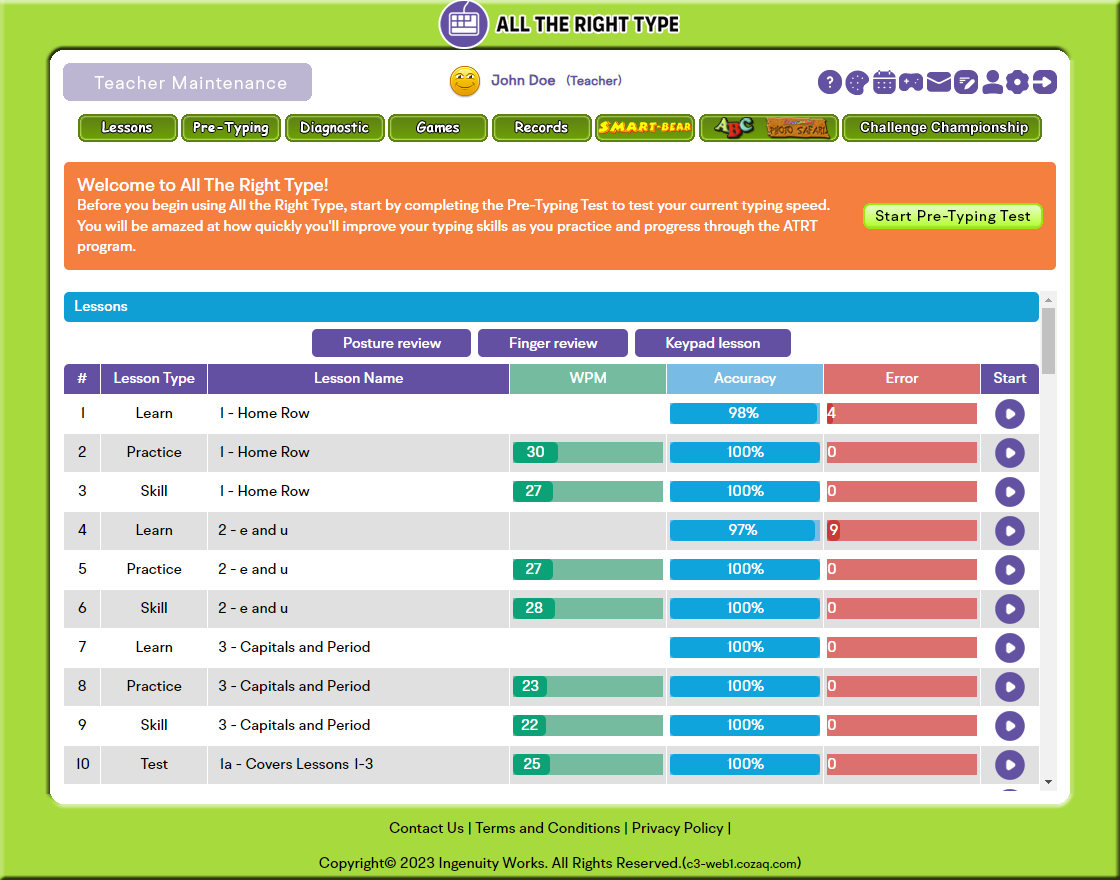Open the help question mark icon
Viewport: 1120px width, 880px height.
point(829,82)
